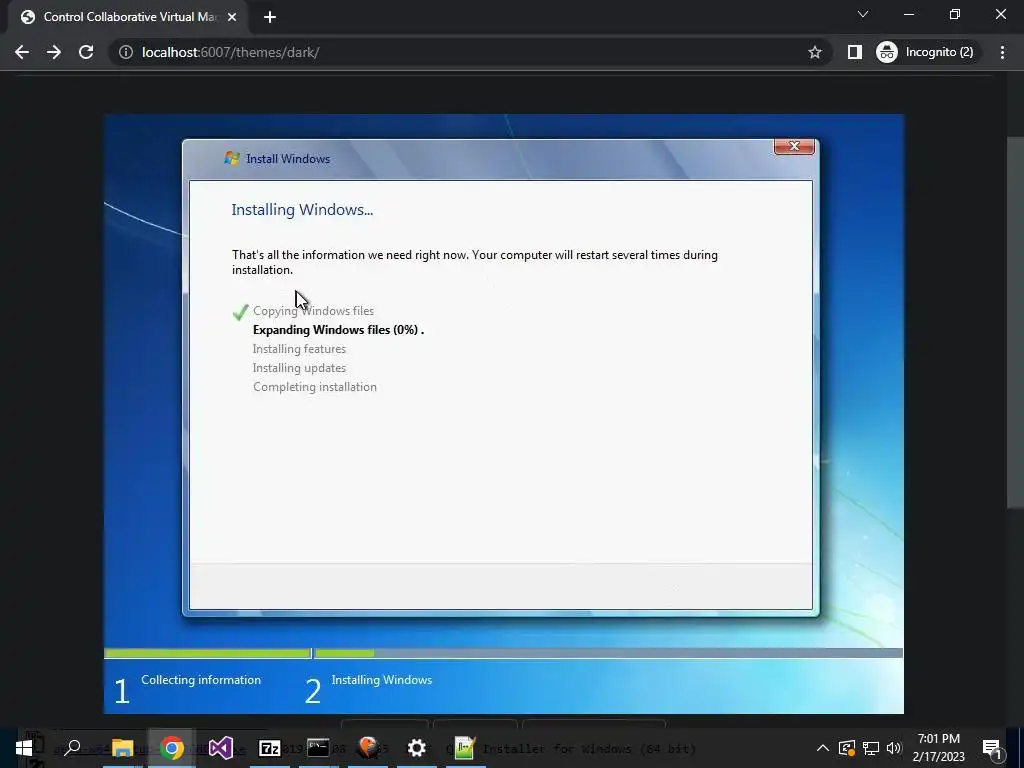Switch to Google Chrome on taskbar

click(x=172, y=748)
